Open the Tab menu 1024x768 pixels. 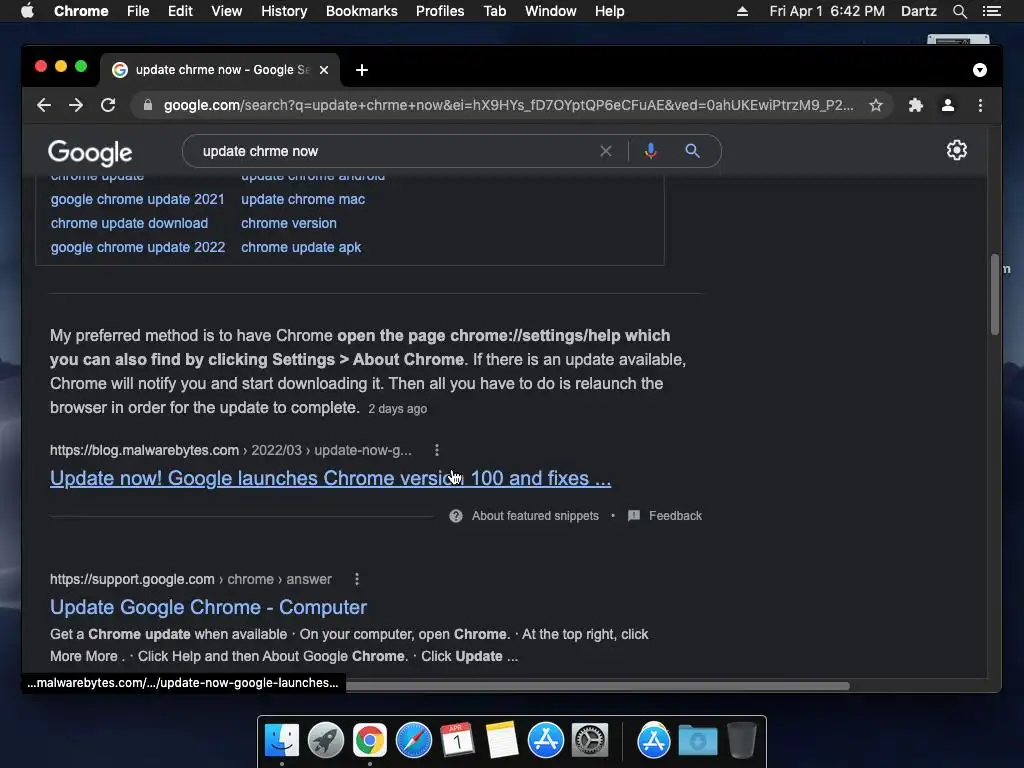495,11
